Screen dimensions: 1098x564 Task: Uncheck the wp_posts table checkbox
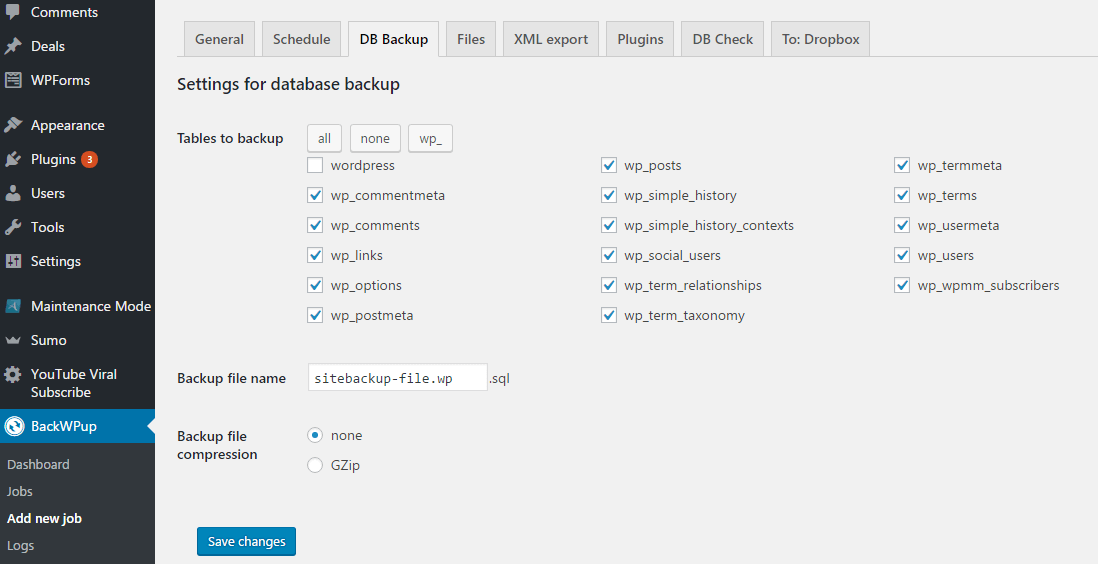click(609, 165)
